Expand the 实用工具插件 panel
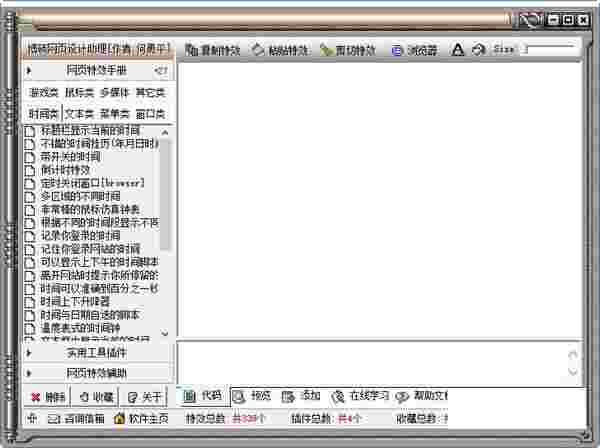Viewport: 600px width, 448px height. click(96, 353)
